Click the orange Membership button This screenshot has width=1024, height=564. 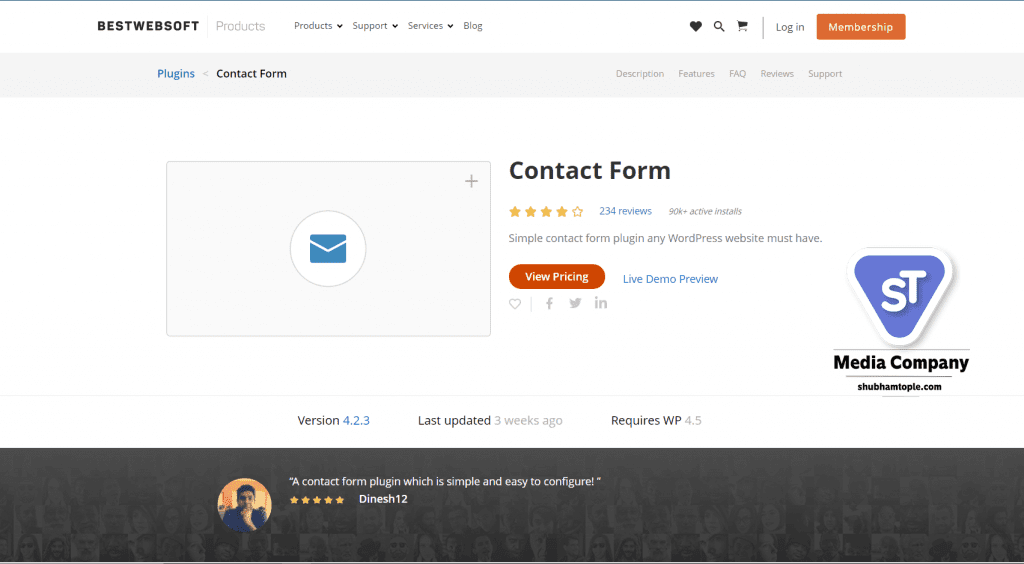click(861, 27)
